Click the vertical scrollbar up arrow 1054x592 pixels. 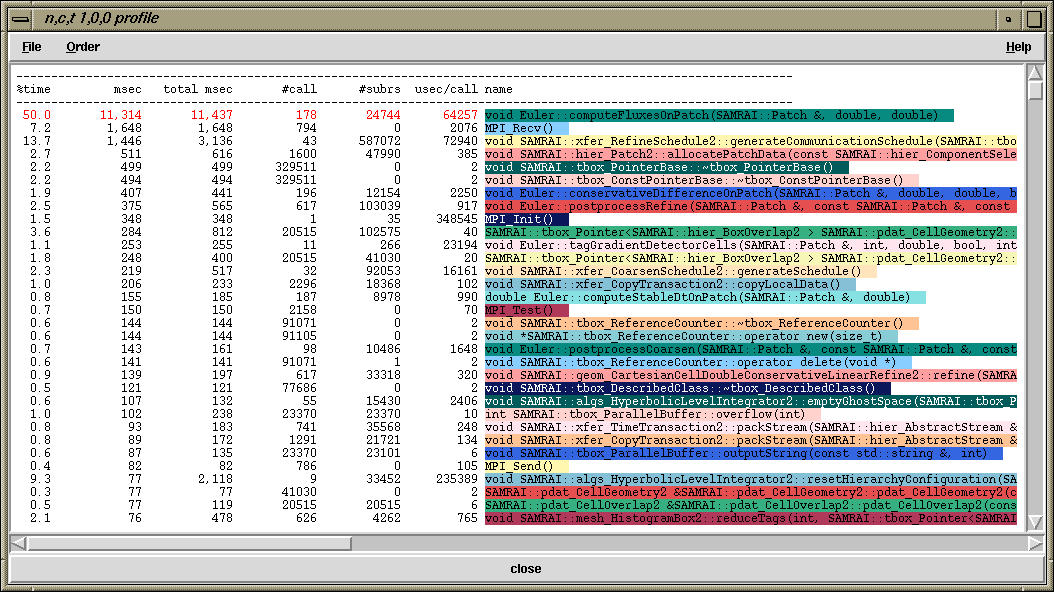(1035, 72)
